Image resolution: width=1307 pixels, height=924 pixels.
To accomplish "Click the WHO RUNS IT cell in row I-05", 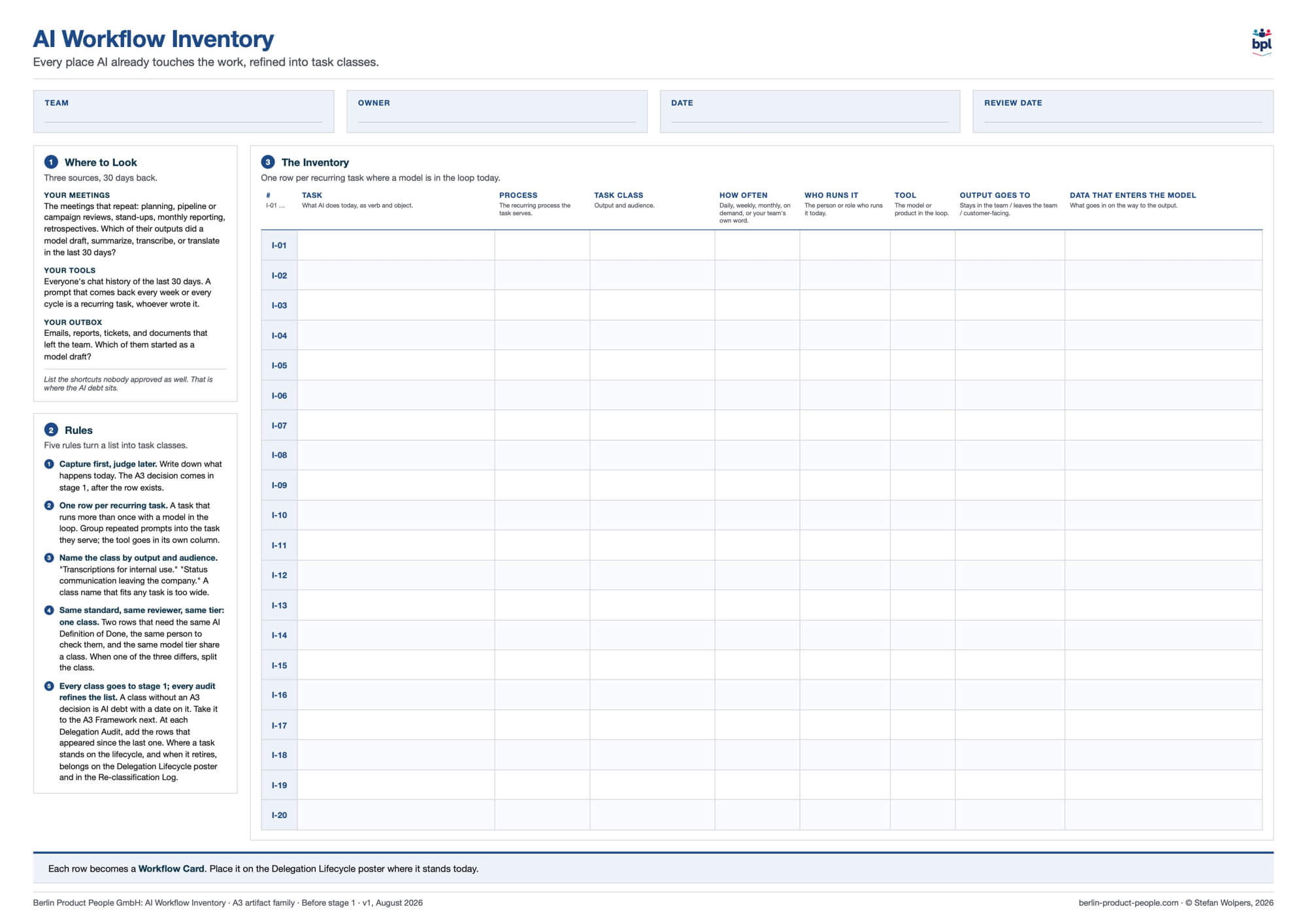I will point(845,365).
